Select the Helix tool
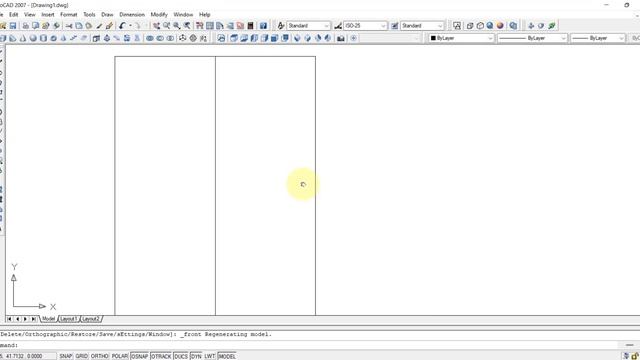 click(x=73, y=38)
